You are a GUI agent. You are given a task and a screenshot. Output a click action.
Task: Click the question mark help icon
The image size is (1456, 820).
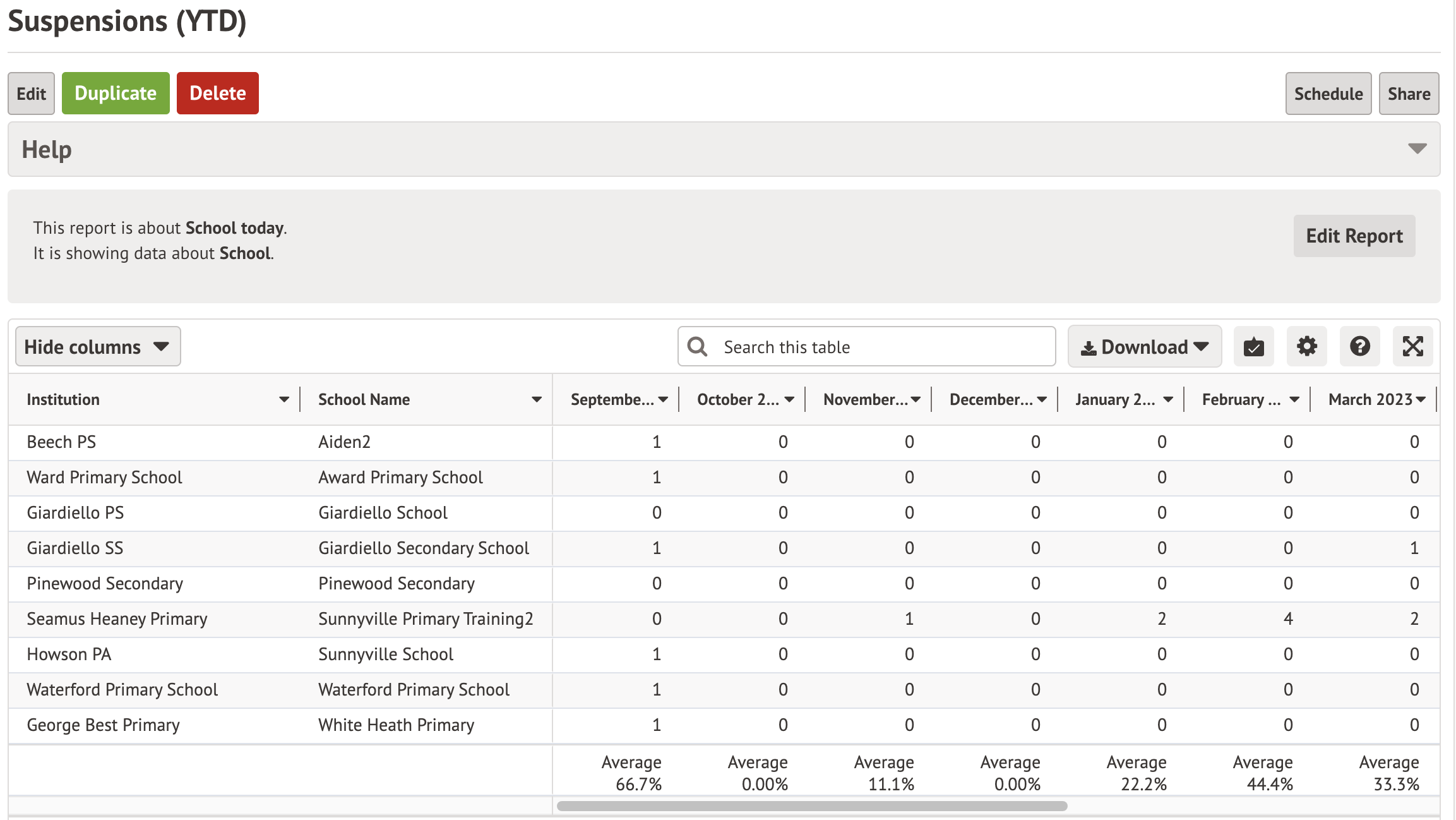coord(1359,347)
